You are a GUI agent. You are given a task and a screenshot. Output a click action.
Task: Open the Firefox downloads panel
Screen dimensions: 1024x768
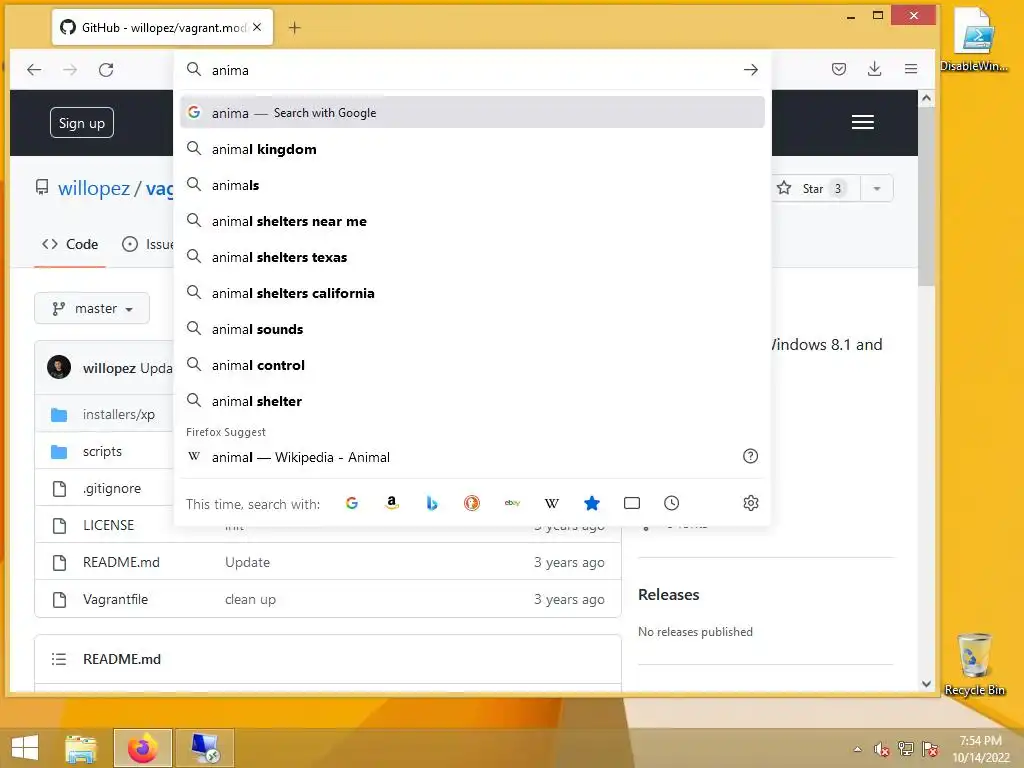[x=874, y=69]
